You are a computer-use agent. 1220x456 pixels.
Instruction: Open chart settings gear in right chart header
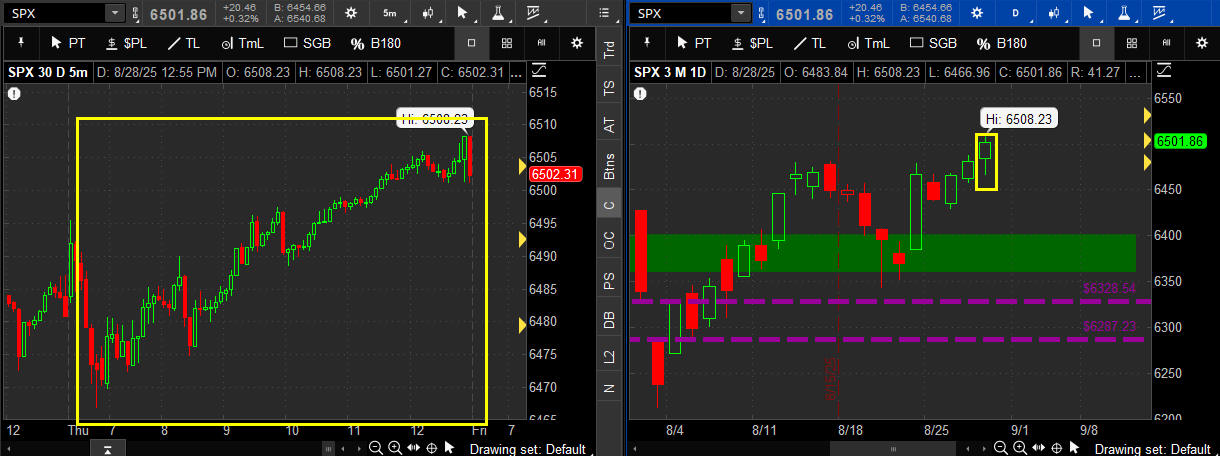click(975, 13)
